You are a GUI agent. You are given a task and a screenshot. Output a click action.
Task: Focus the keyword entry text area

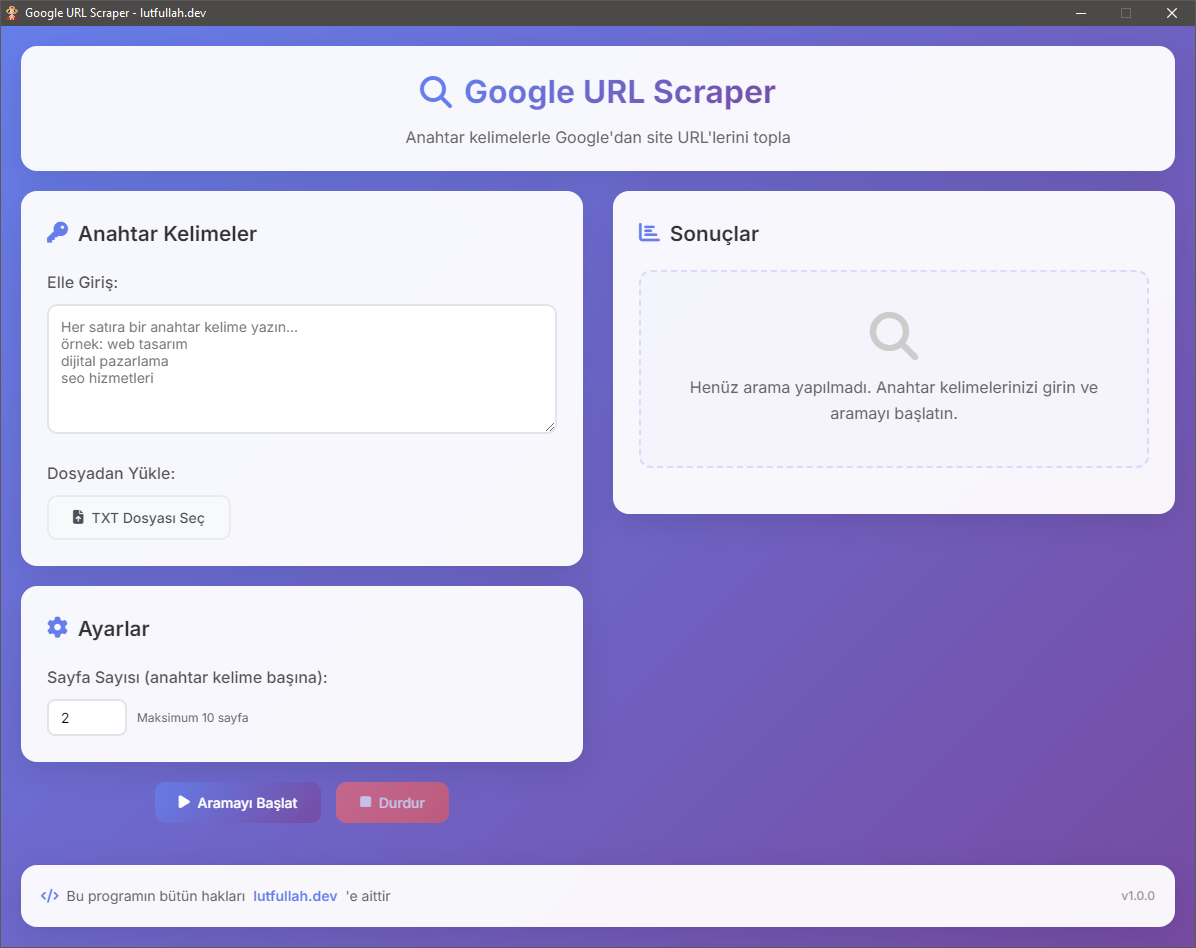(x=301, y=368)
